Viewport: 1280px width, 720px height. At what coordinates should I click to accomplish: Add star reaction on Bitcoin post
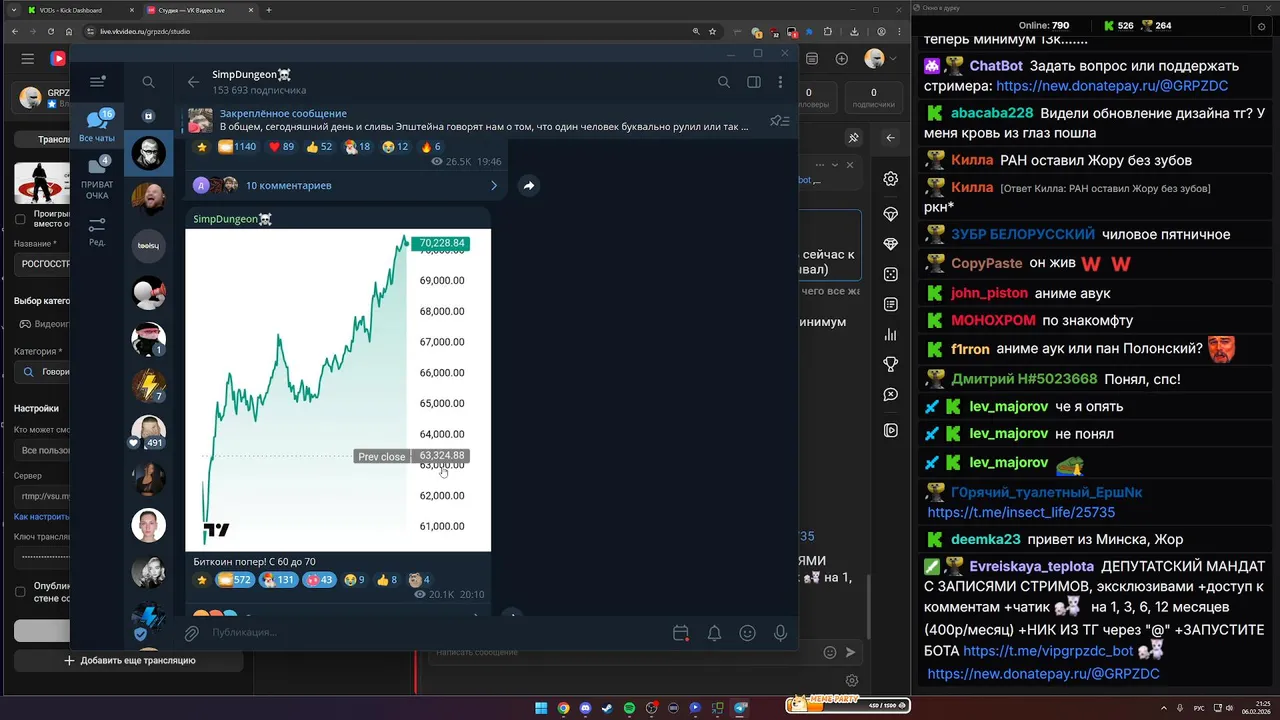(x=202, y=580)
